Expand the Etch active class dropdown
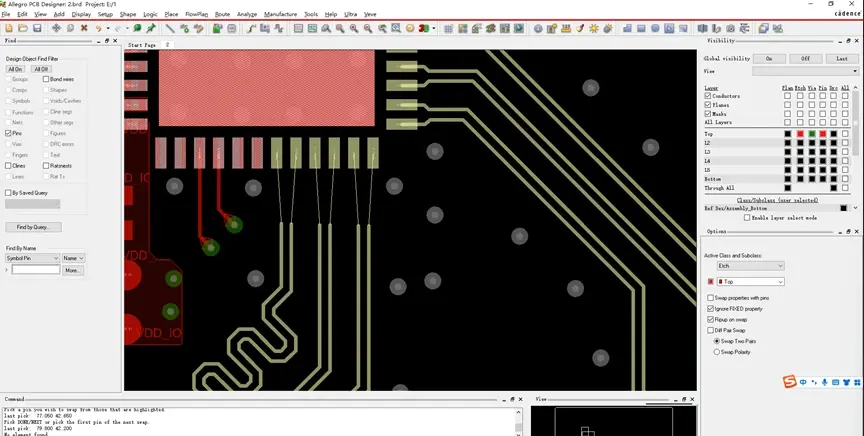 coord(750,266)
